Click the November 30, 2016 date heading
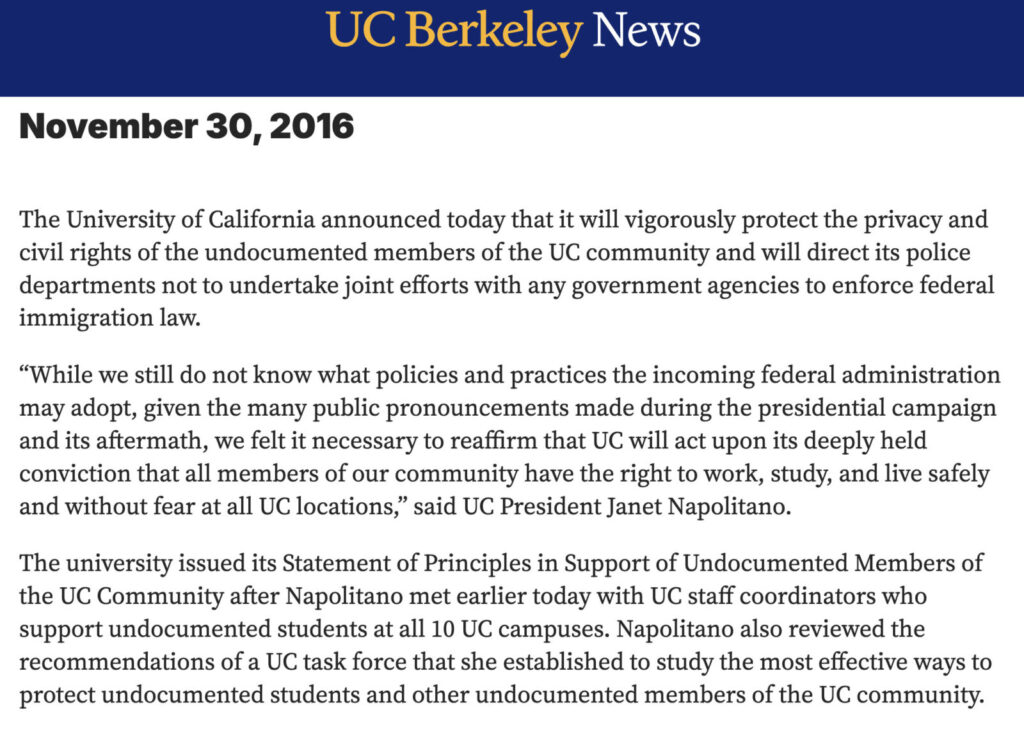The height and width of the screenshot is (735, 1024). pyautogui.click(x=187, y=127)
